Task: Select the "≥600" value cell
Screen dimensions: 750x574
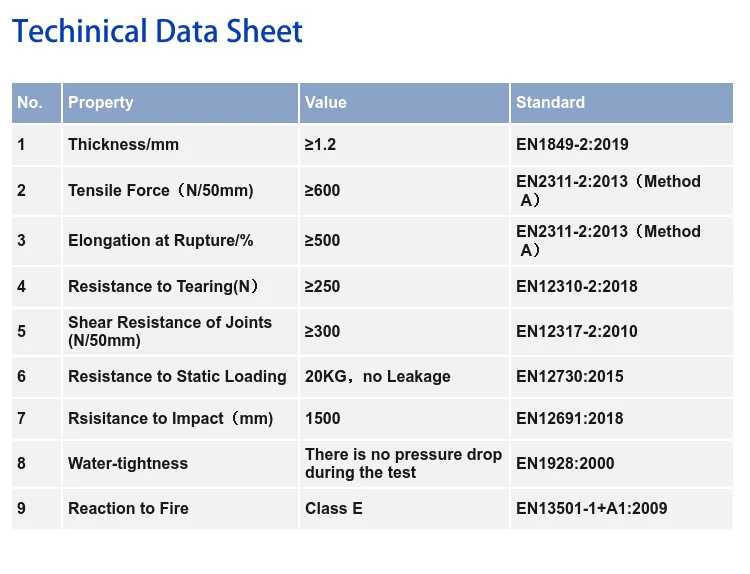Action: (323, 190)
